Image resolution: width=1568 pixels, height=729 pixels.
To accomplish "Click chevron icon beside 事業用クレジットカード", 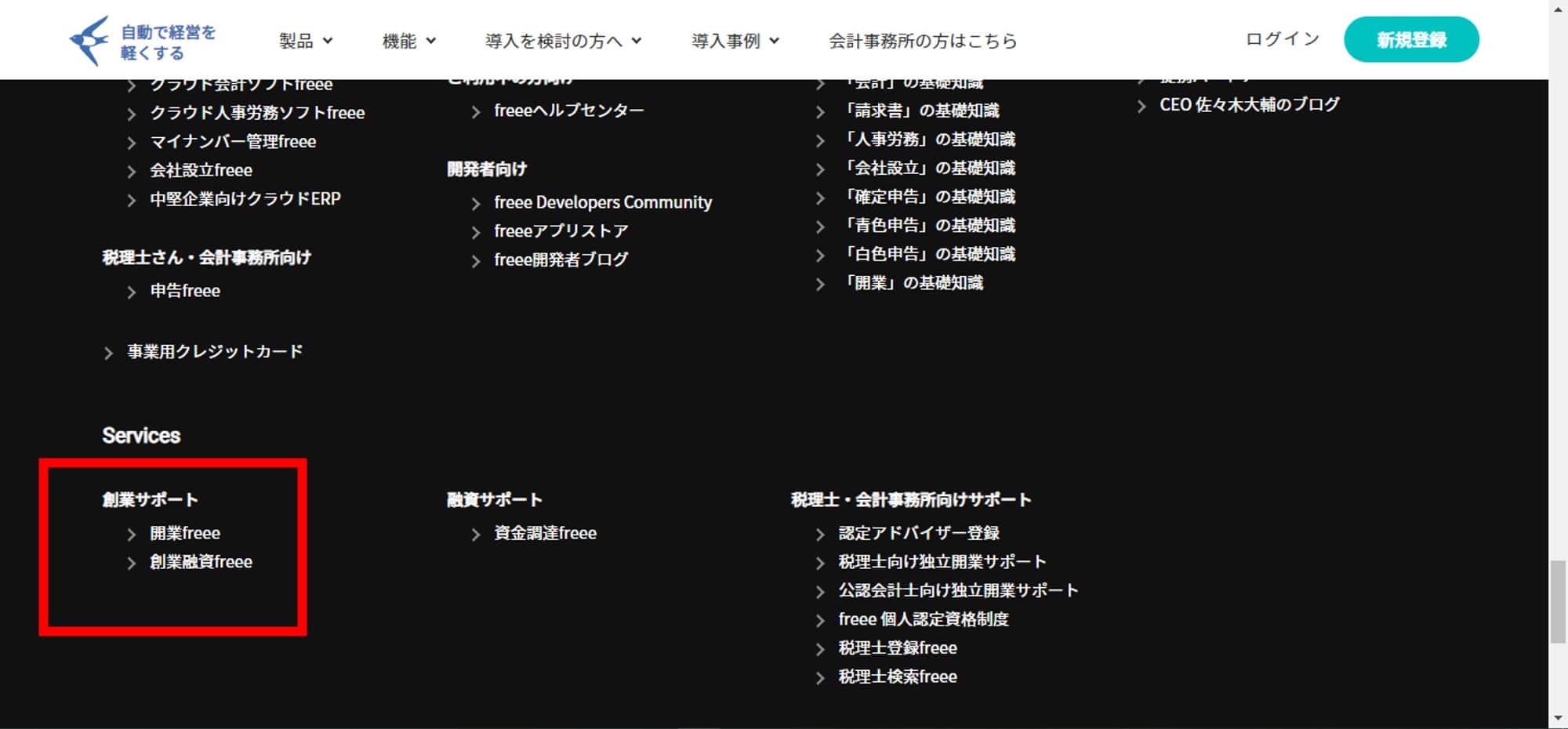I will [109, 353].
